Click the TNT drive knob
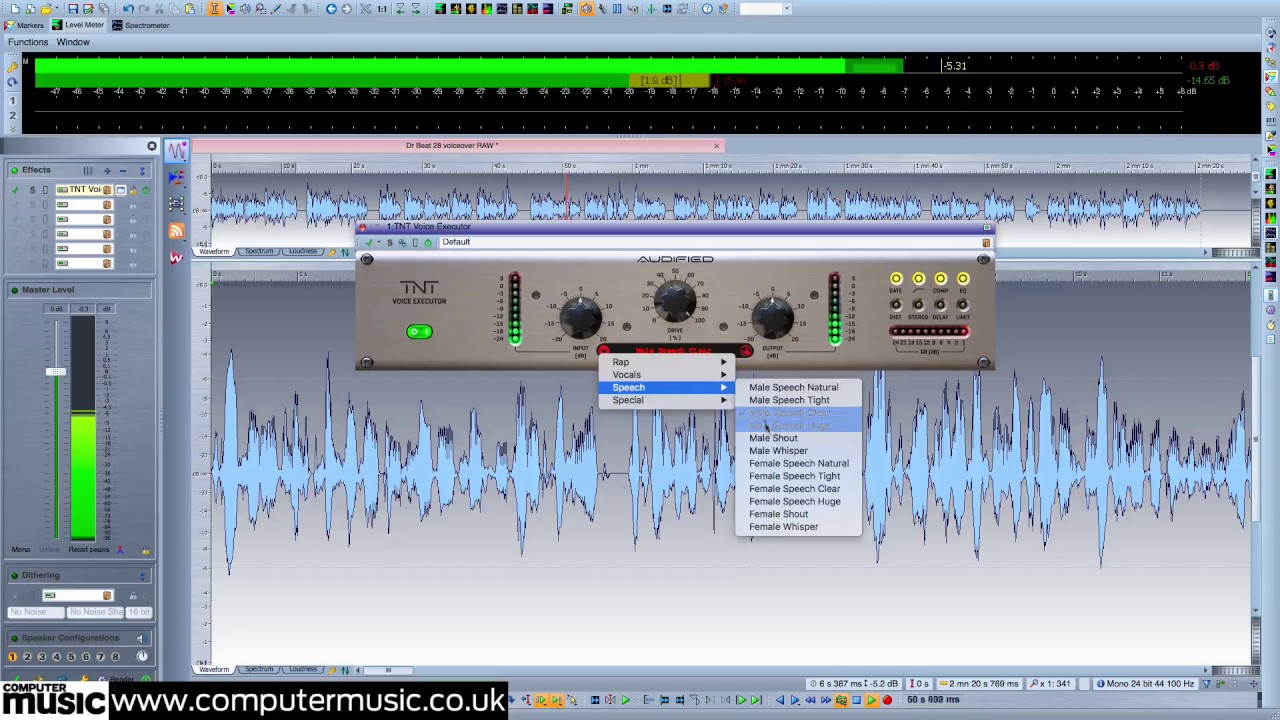This screenshot has width=1280, height=720. tap(676, 300)
